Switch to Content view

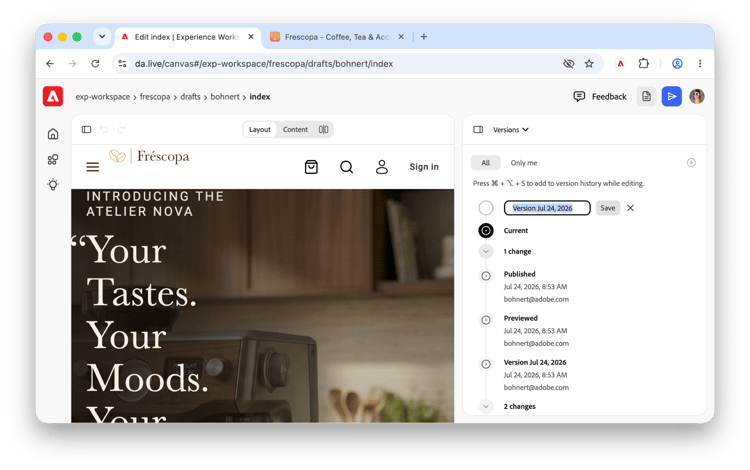tap(295, 130)
